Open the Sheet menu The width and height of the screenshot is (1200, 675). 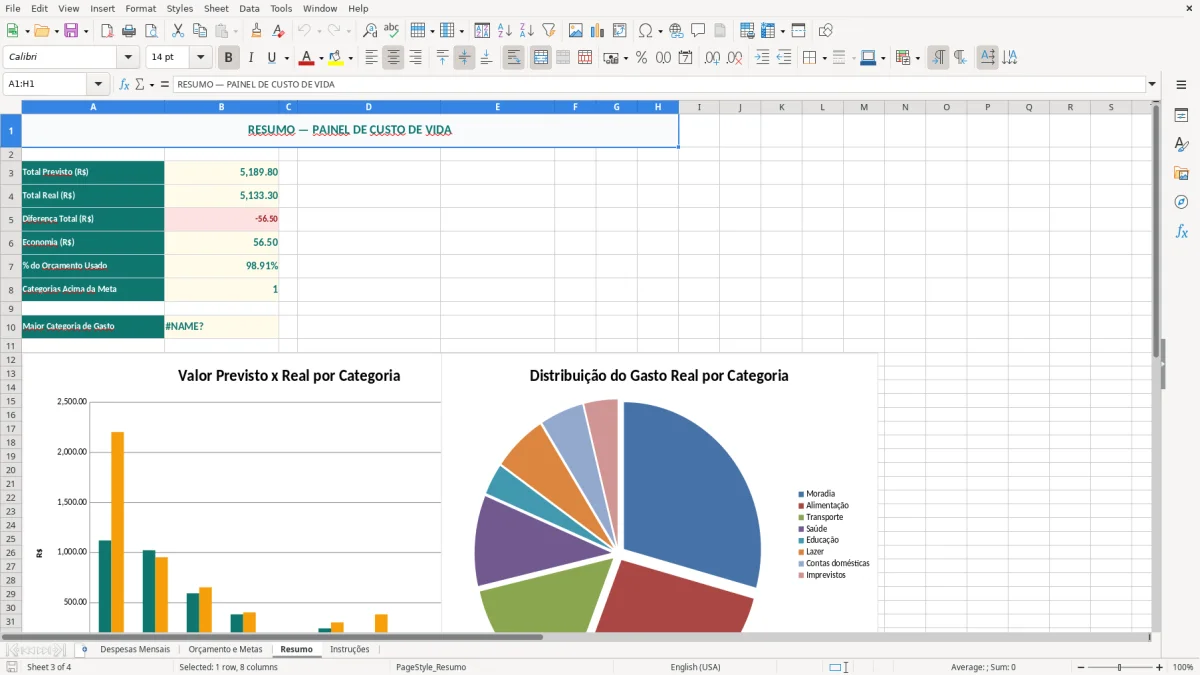[x=216, y=8]
